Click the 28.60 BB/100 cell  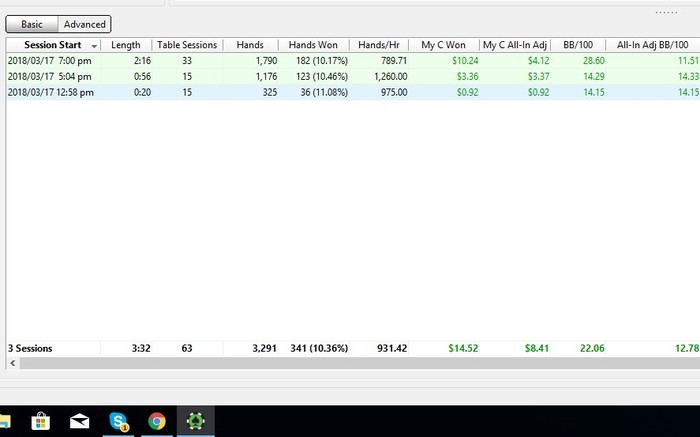coord(594,61)
